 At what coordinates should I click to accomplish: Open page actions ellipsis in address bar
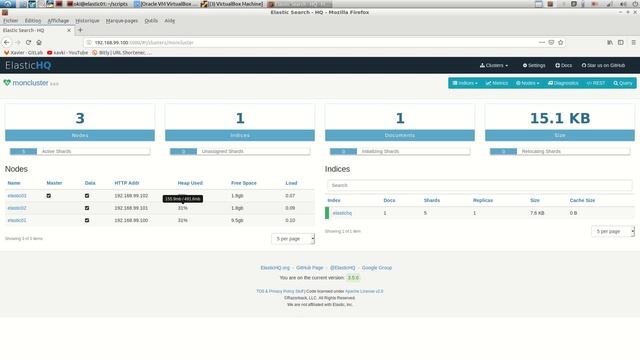coord(542,42)
